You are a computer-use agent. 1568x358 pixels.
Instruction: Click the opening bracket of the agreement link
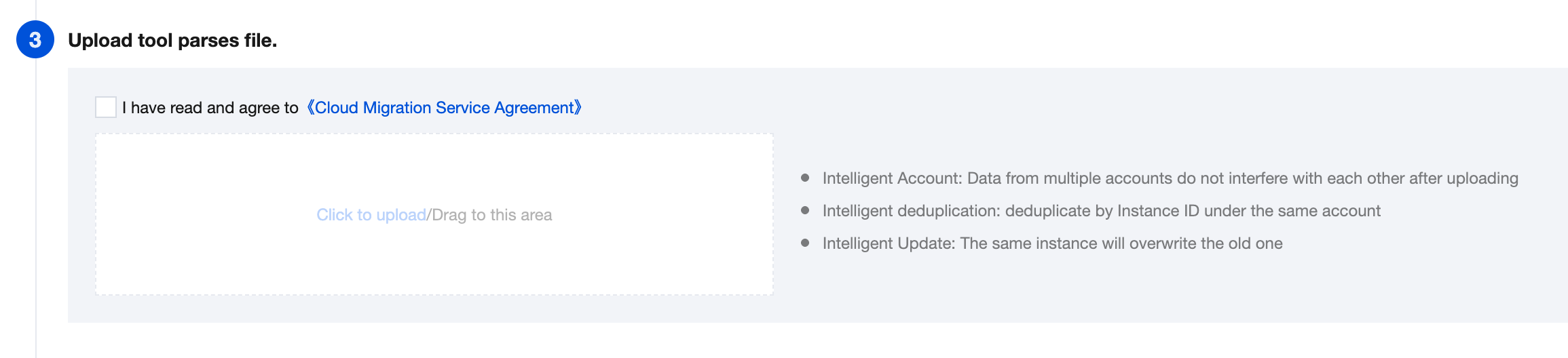pyautogui.click(x=310, y=108)
